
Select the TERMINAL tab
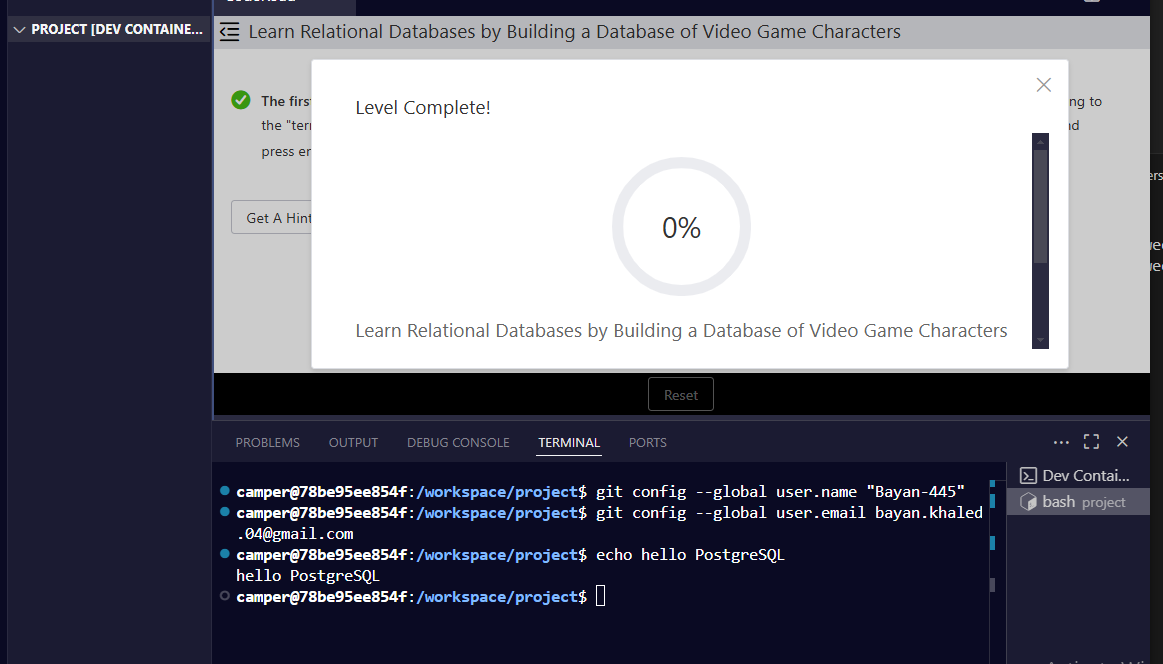tap(569, 442)
